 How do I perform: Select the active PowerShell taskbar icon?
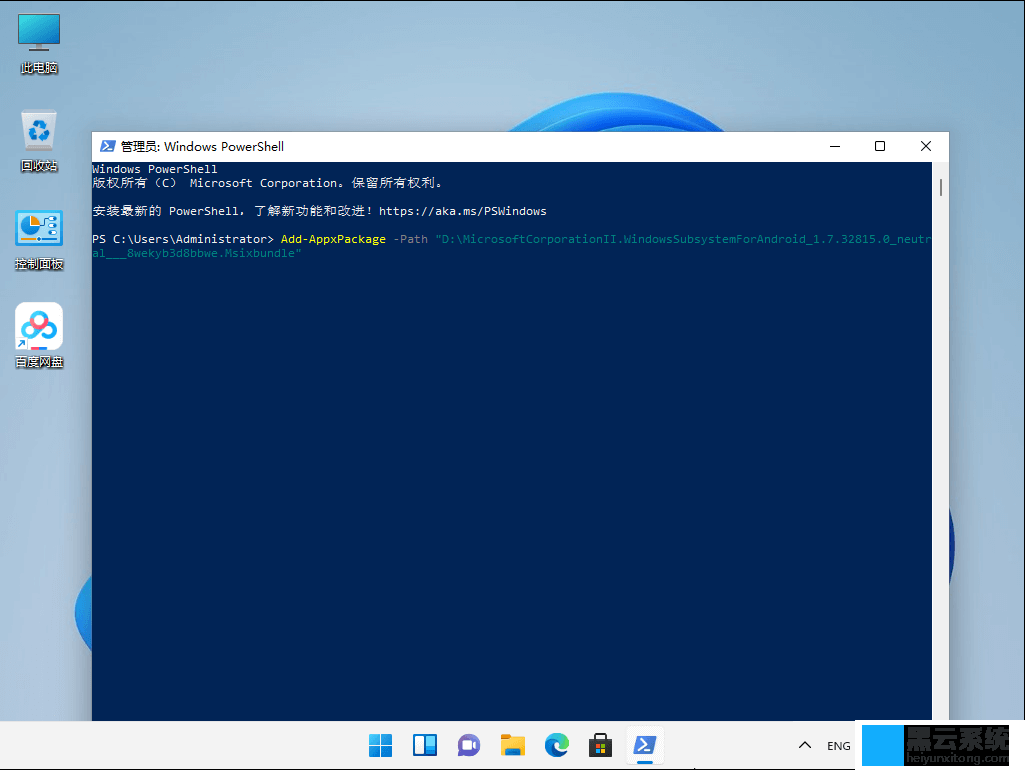(x=644, y=745)
